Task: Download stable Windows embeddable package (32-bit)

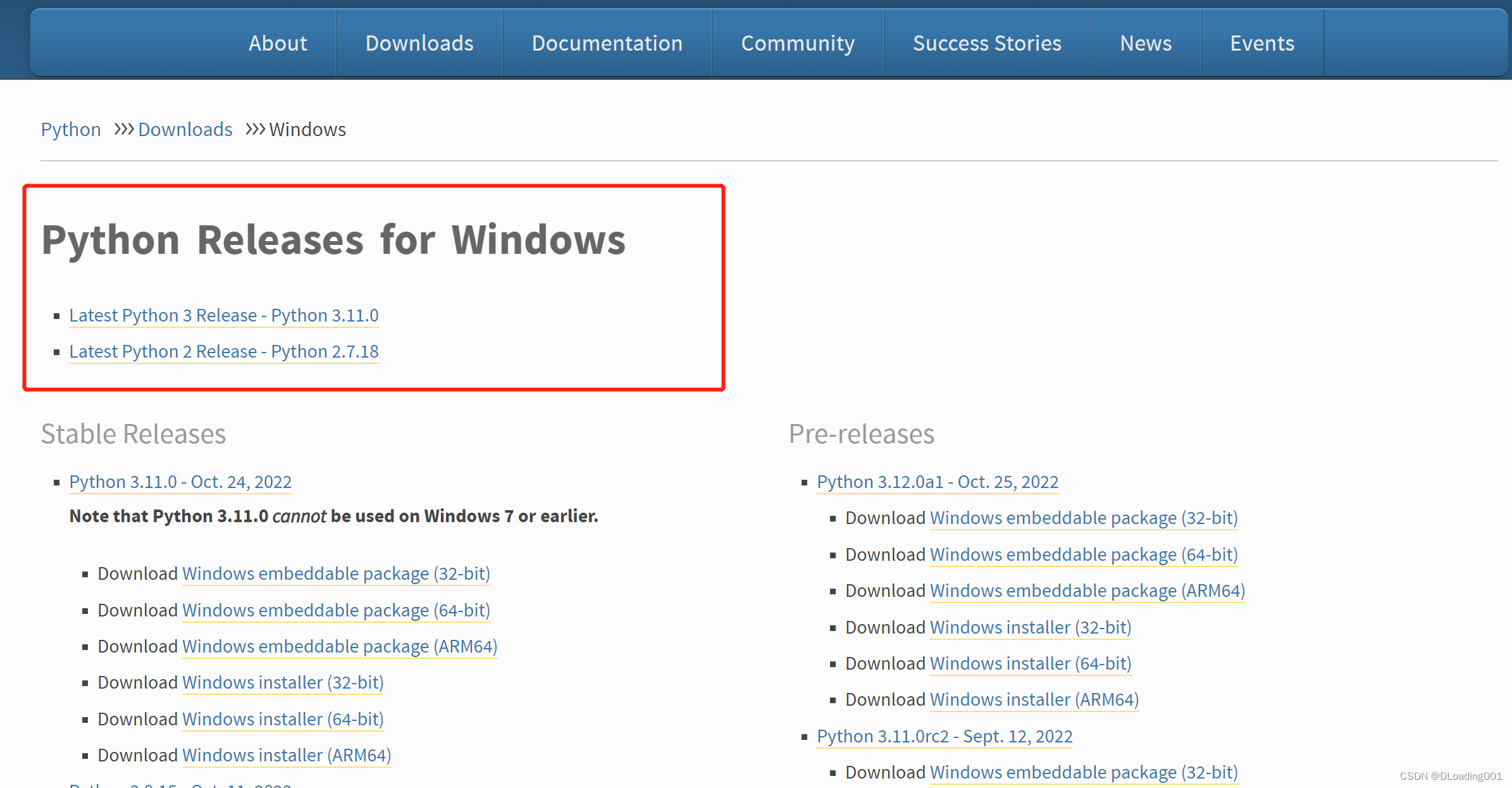Action: 336,573
